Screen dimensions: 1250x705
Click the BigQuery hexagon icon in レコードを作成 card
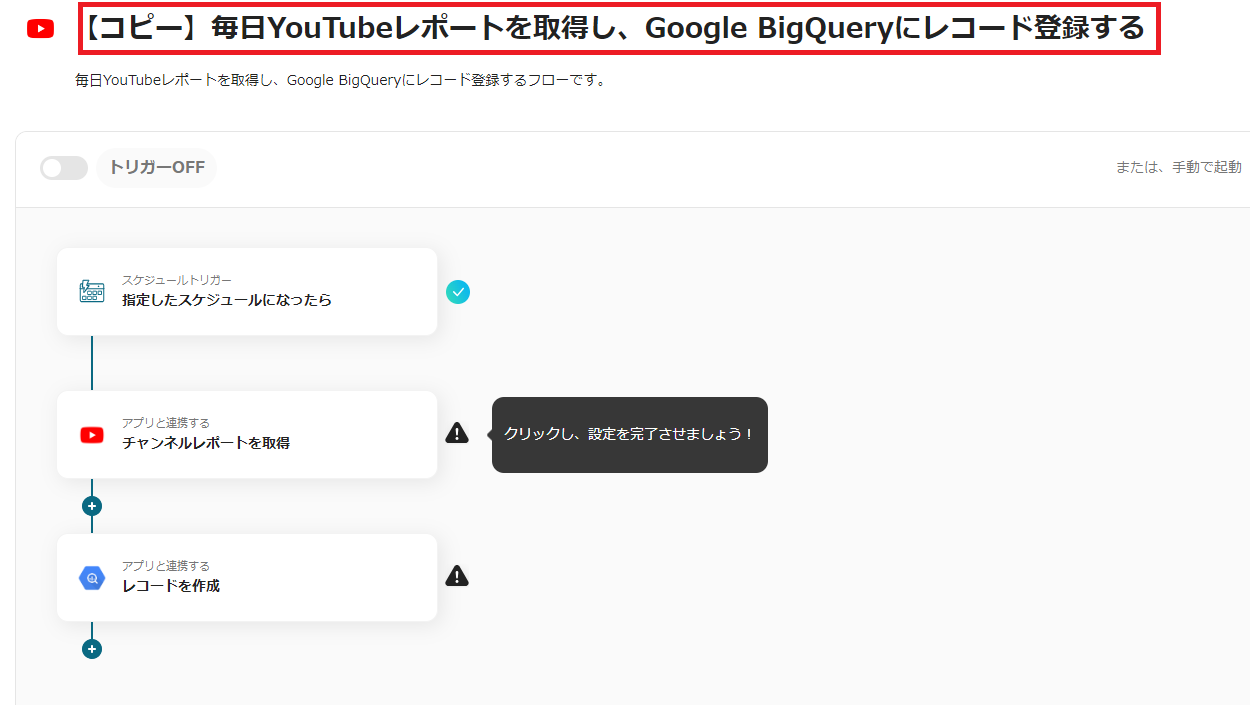click(92, 578)
